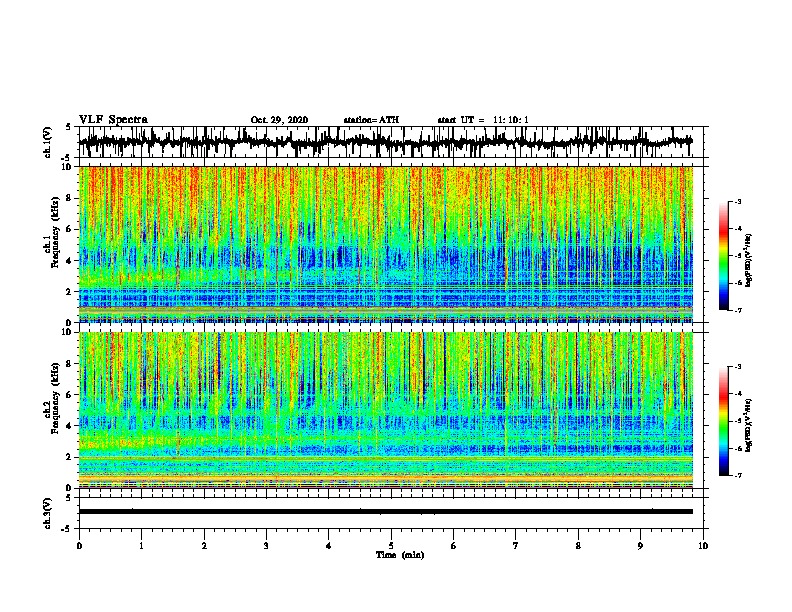The height and width of the screenshot is (612, 792).
Task: Click time axis tick label "0"
Action: tap(79, 545)
